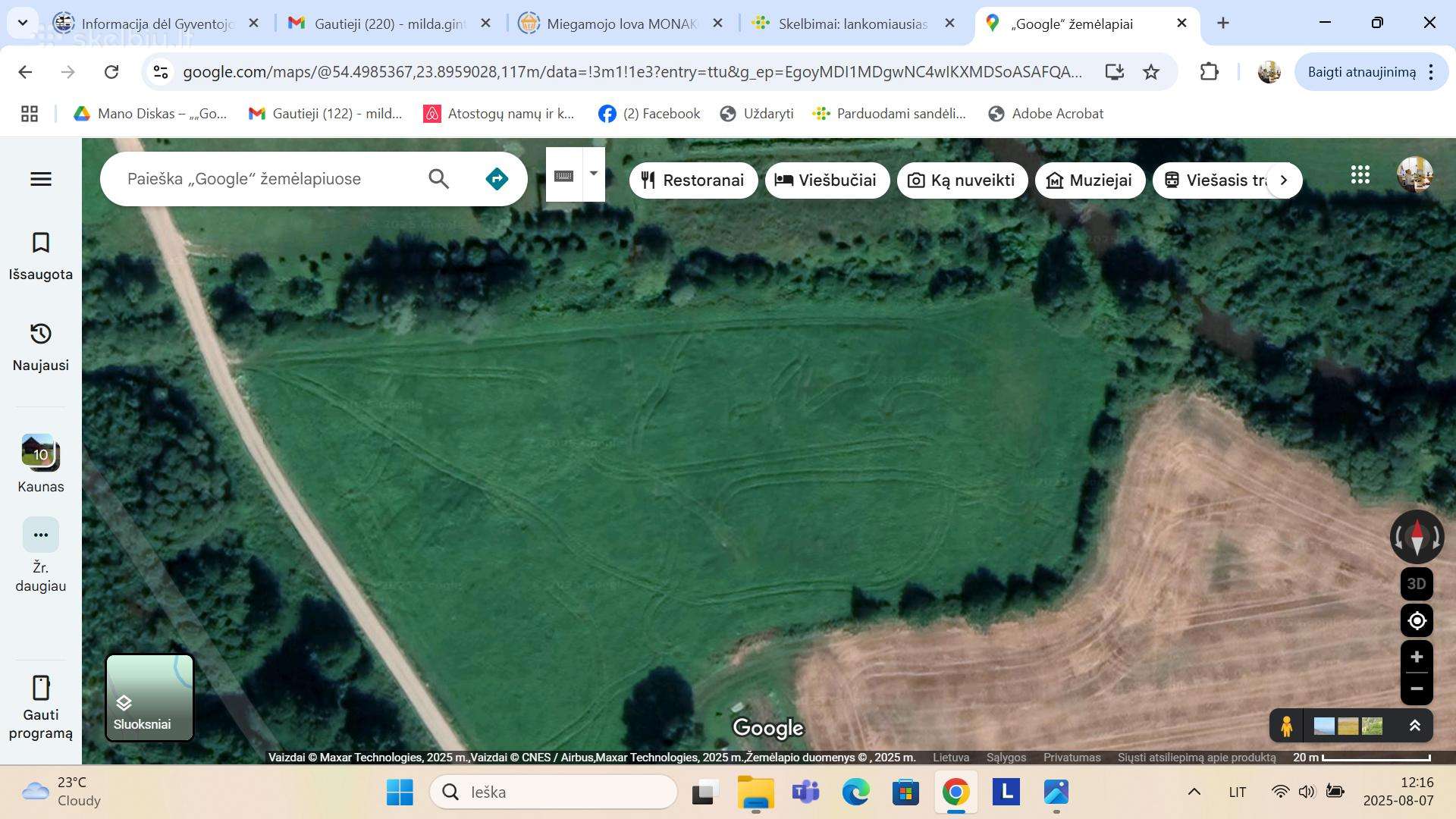Expand the tab search dropdown
The height and width of the screenshot is (819, 1456).
pos(23,24)
